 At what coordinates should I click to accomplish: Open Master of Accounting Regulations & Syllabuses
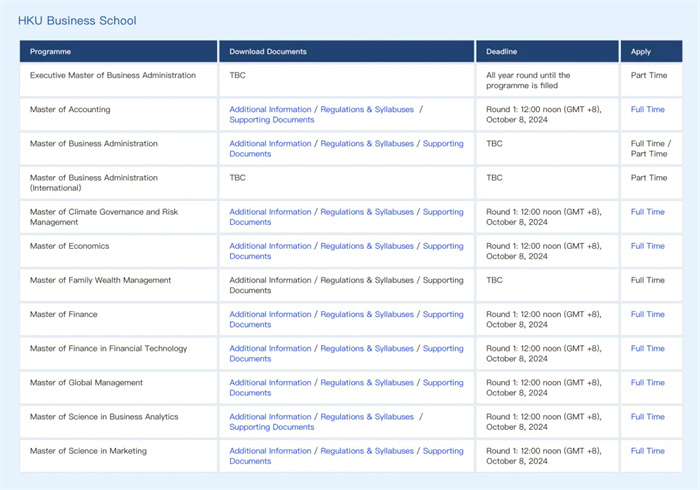[x=367, y=109]
